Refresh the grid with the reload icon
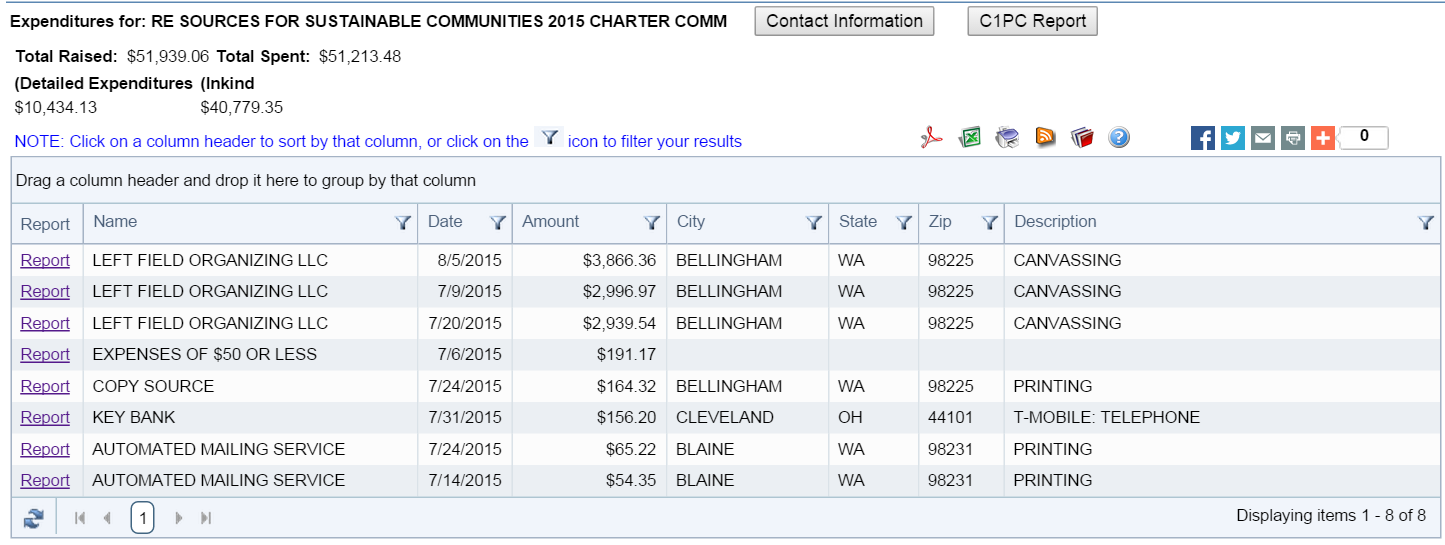This screenshot has height=545, width=1445. click(x=34, y=518)
